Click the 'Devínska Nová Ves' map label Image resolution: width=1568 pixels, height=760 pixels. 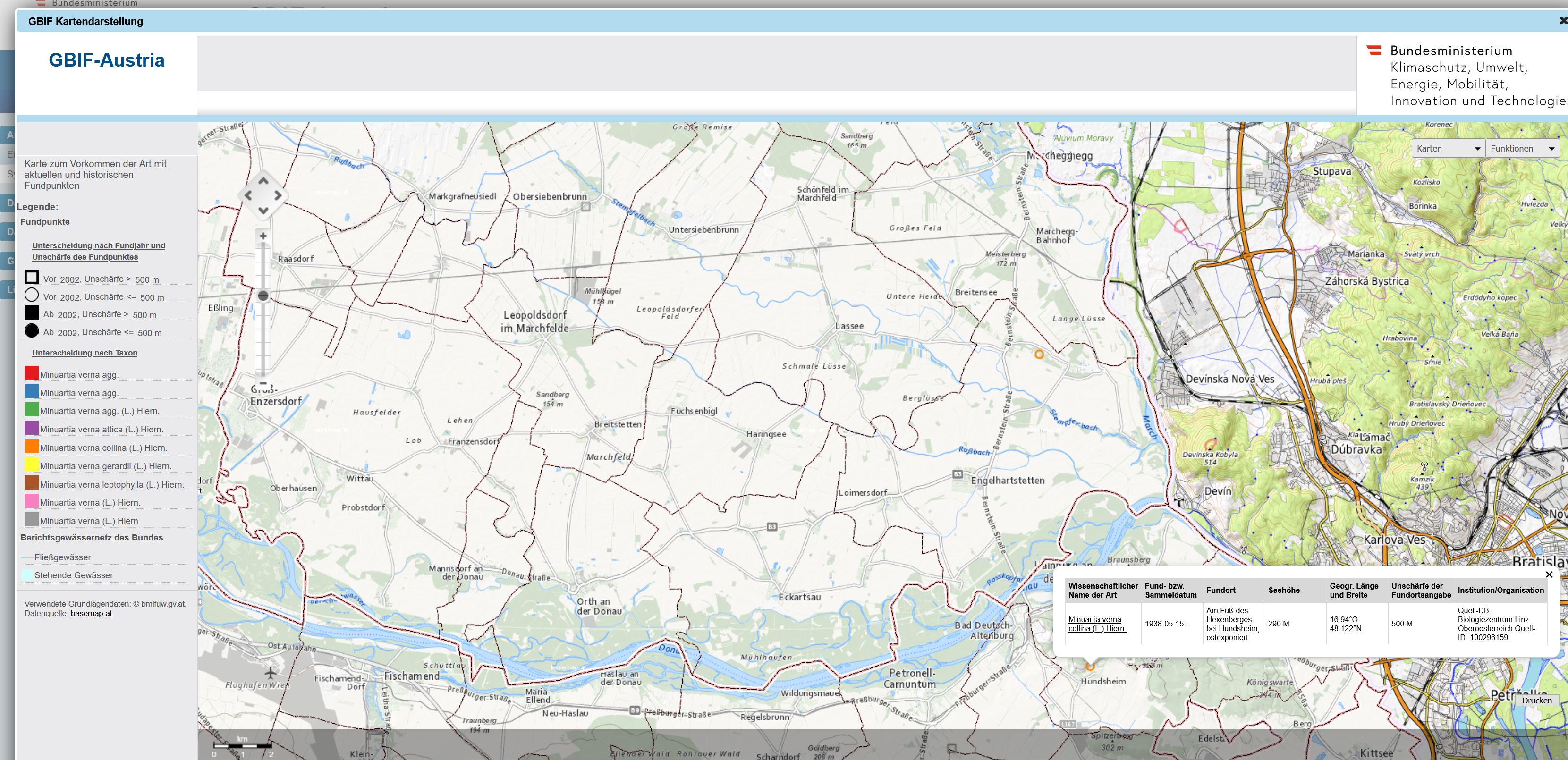[x=1230, y=379]
